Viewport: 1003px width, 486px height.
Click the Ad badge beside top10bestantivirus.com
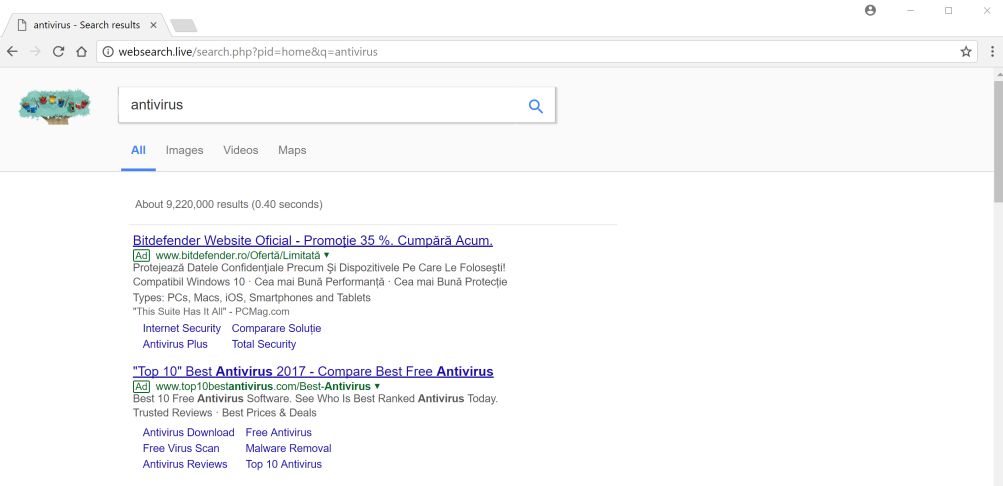(141, 386)
